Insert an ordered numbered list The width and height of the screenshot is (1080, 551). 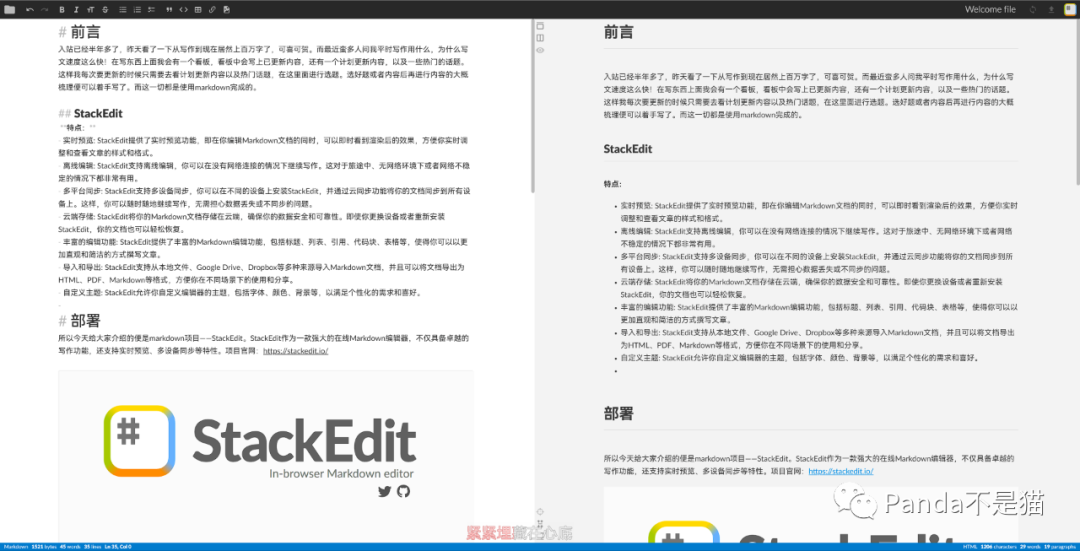137,10
